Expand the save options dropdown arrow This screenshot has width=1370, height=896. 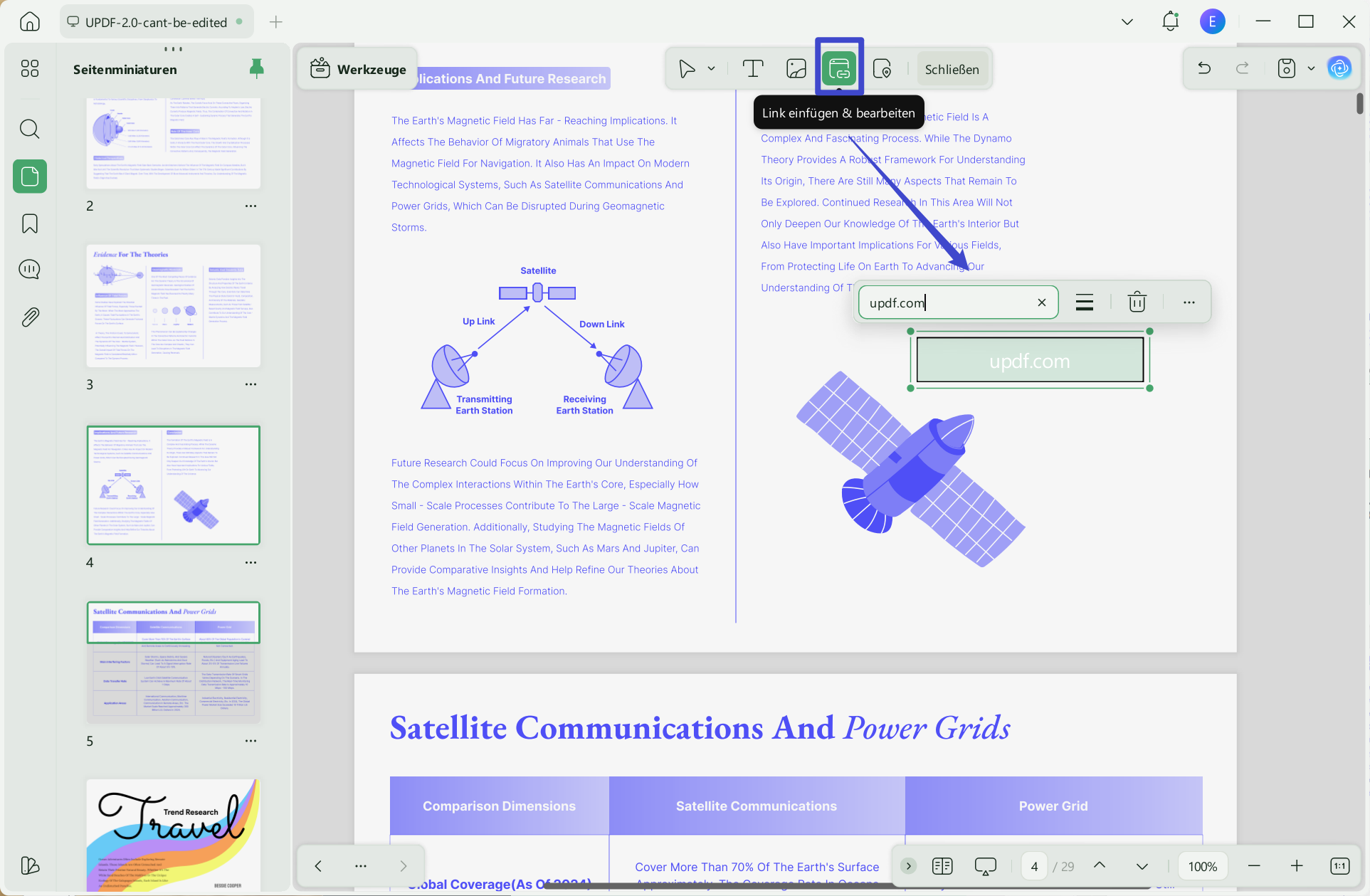coord(1311,69)
